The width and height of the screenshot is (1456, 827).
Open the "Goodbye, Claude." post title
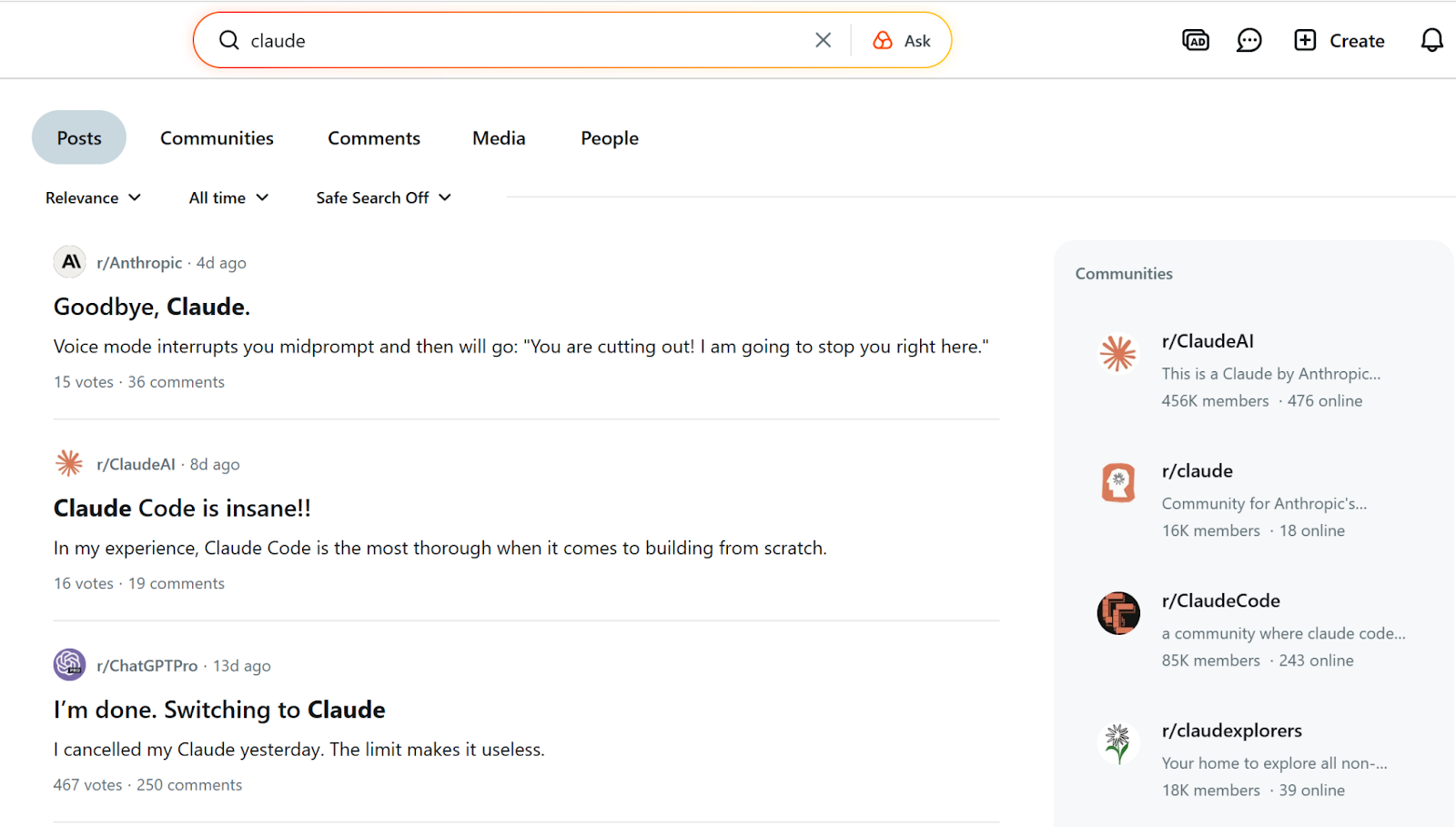pyautogui.click(x=152, y=307)
